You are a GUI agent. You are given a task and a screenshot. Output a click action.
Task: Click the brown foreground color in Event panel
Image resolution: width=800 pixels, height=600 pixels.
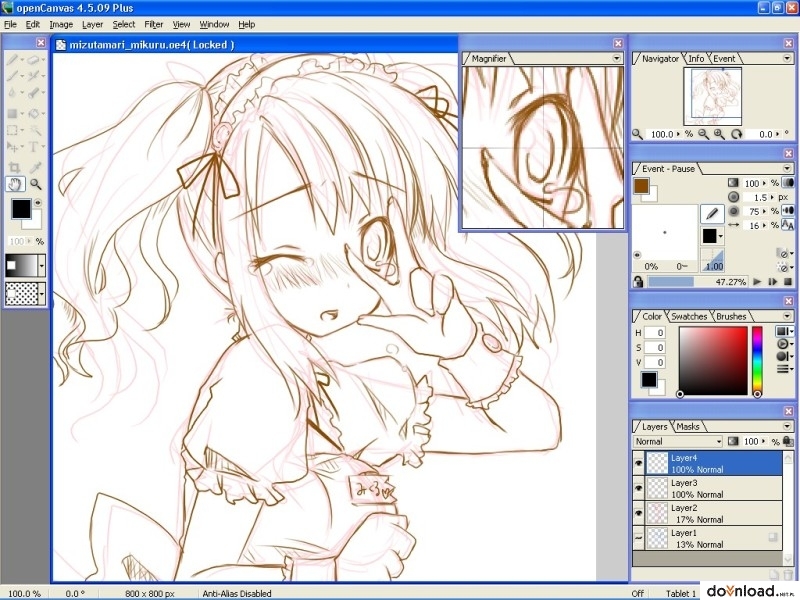point(641,186)
